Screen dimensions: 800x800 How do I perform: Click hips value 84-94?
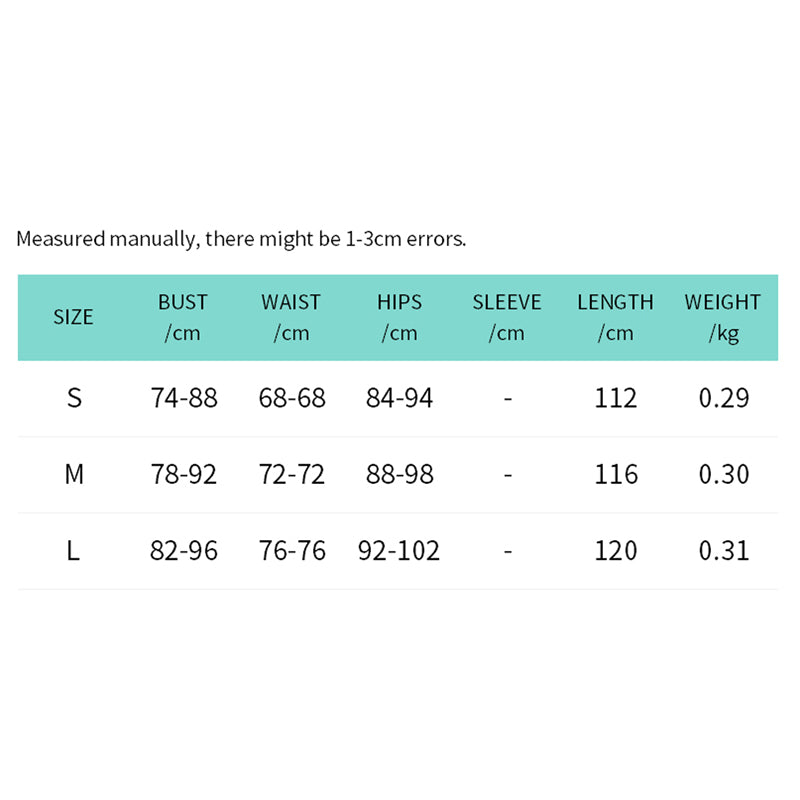[x=400, y=398]
